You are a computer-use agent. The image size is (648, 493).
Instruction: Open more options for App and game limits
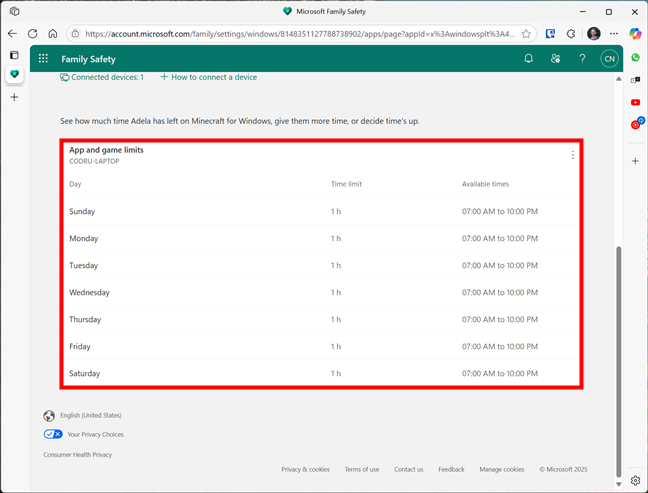(572, 155)
